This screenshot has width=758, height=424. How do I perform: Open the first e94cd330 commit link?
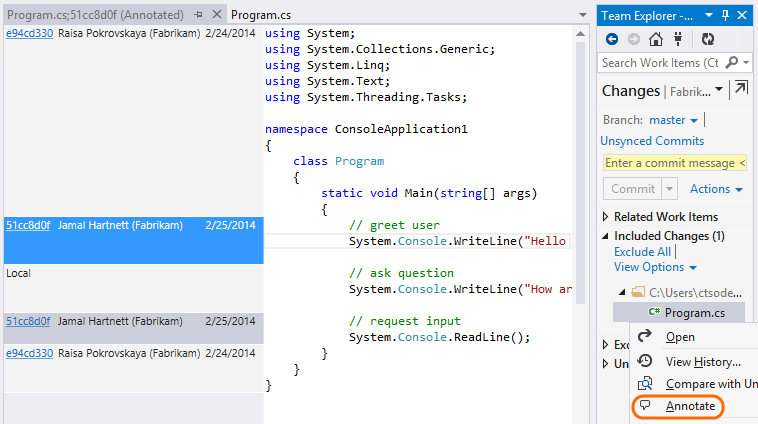(x=29, y=33)
